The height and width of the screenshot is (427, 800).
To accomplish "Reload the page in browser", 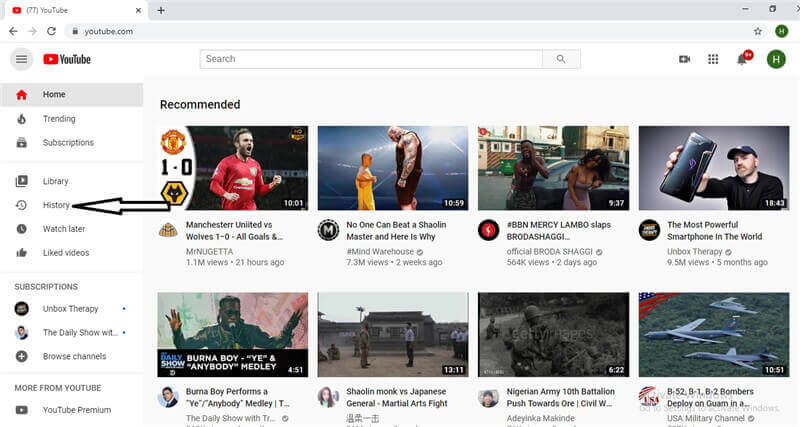I will 51,31.
